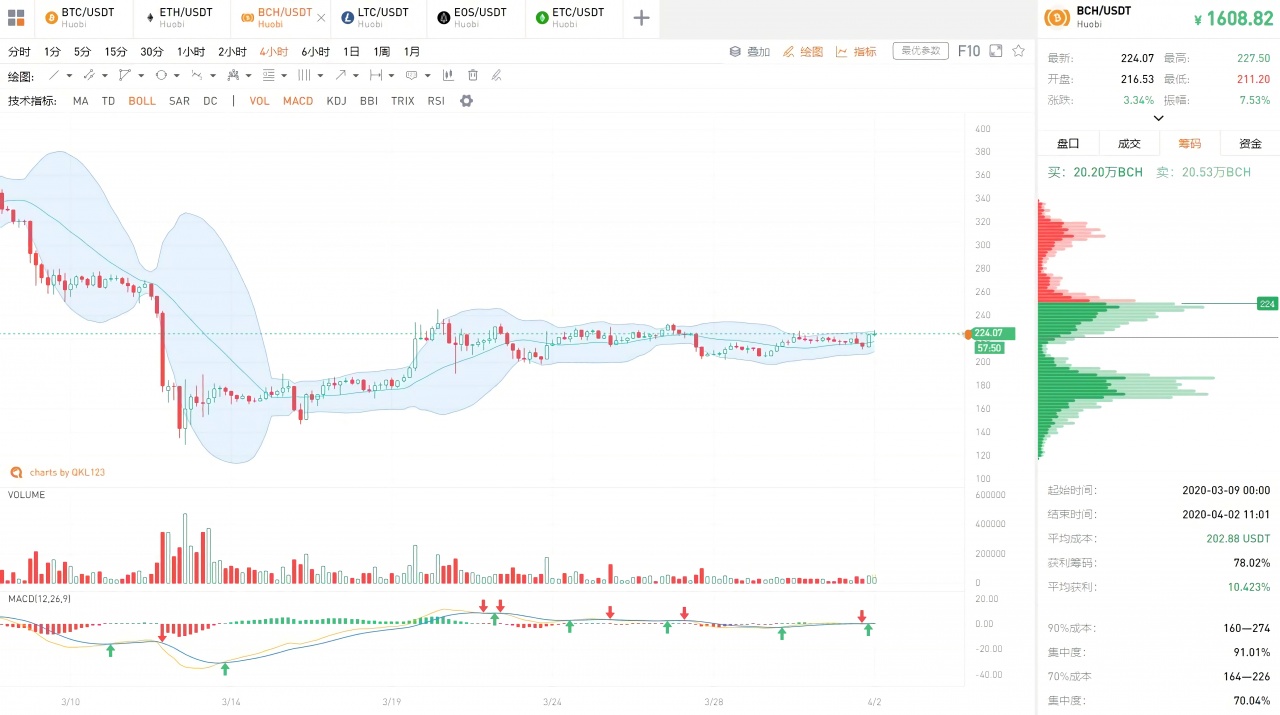1280x715 pixels.
Task: Select the vertical cycle lines tool
Action: 304,75
